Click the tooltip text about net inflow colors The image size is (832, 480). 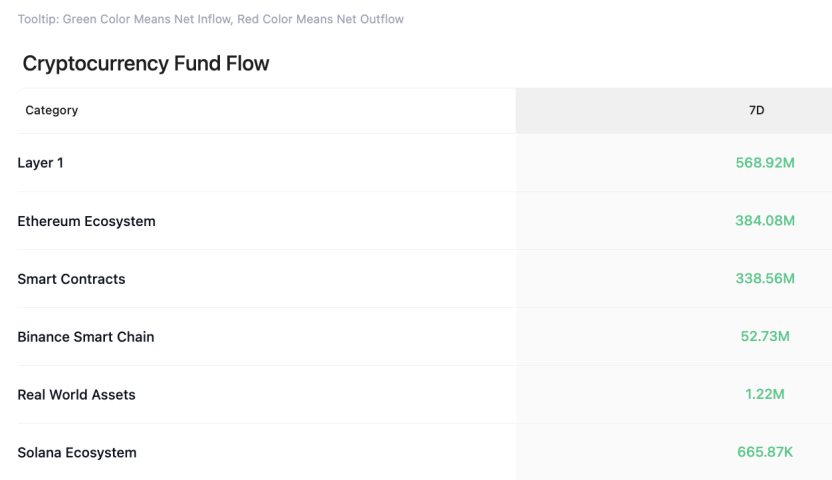(211, 19)
